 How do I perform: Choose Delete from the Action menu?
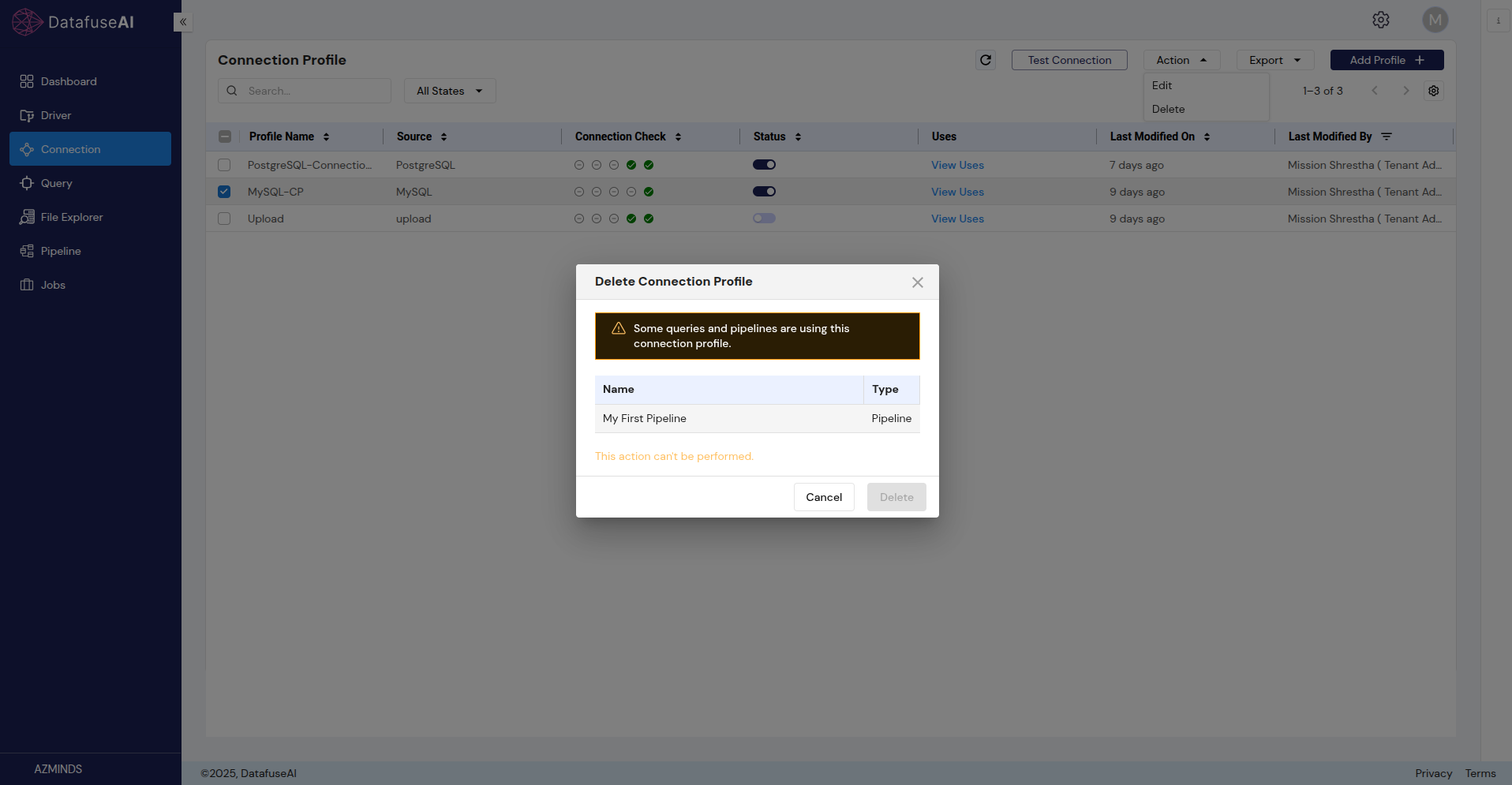[x=1168, y=110]
